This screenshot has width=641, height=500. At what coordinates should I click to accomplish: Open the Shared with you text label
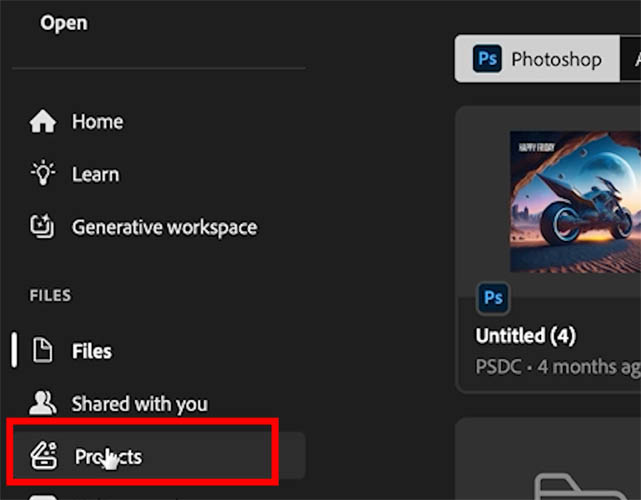[139, 404]
